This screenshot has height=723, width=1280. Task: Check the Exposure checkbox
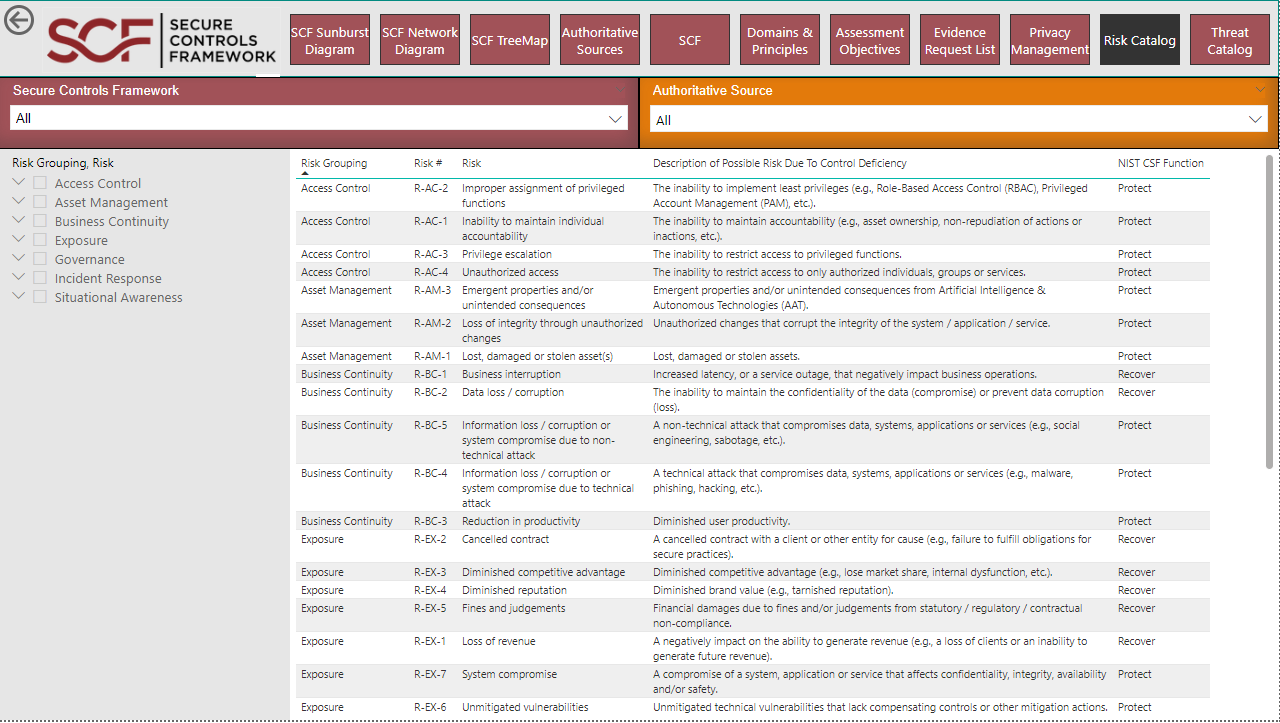[38, 240]
